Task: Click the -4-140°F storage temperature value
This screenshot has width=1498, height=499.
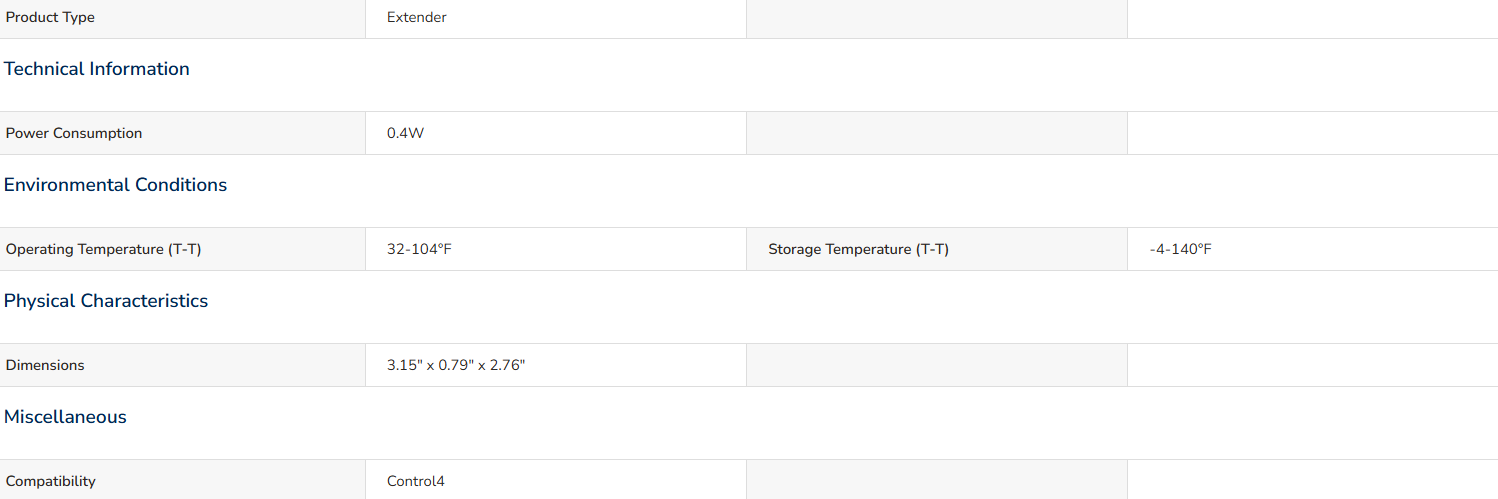Action: click(1180, 249)
